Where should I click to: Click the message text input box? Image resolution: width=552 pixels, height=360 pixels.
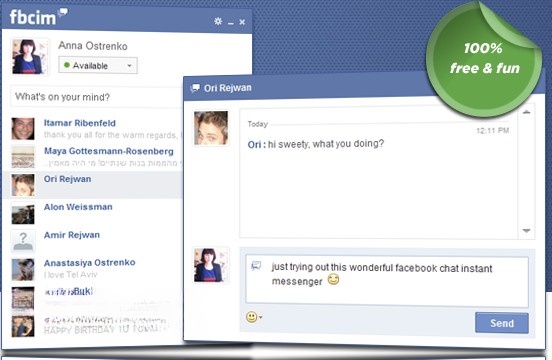pyautogui.click(x=387, y=280)
